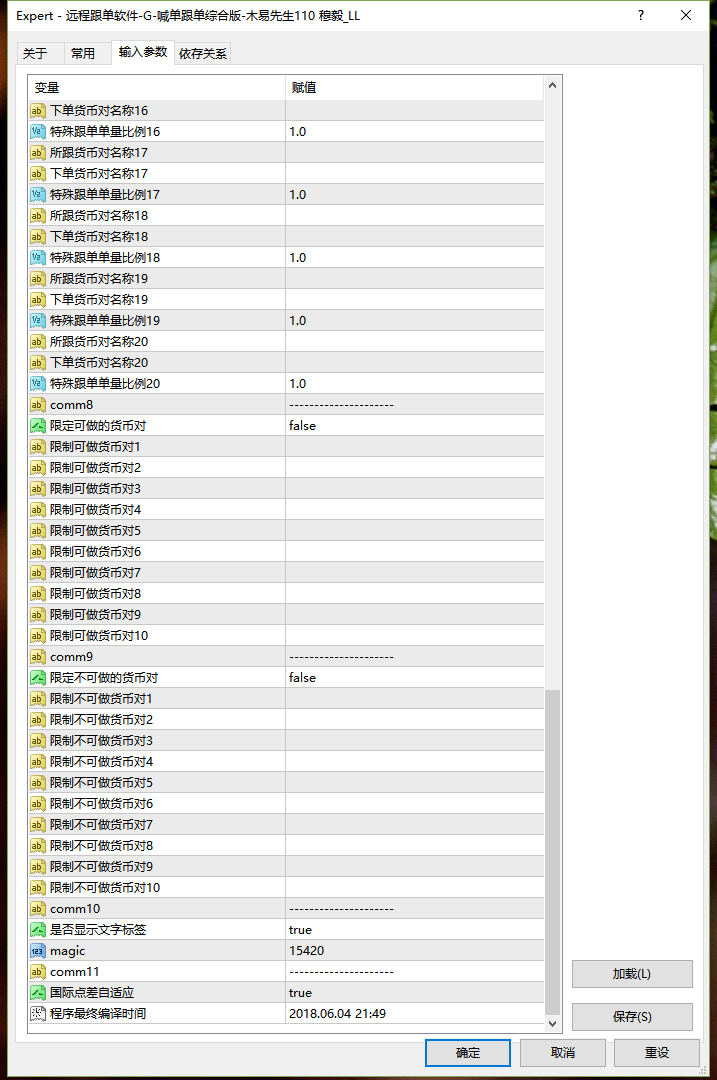Click the empty value cell of 限制可做货币对3

coord(415,488)
